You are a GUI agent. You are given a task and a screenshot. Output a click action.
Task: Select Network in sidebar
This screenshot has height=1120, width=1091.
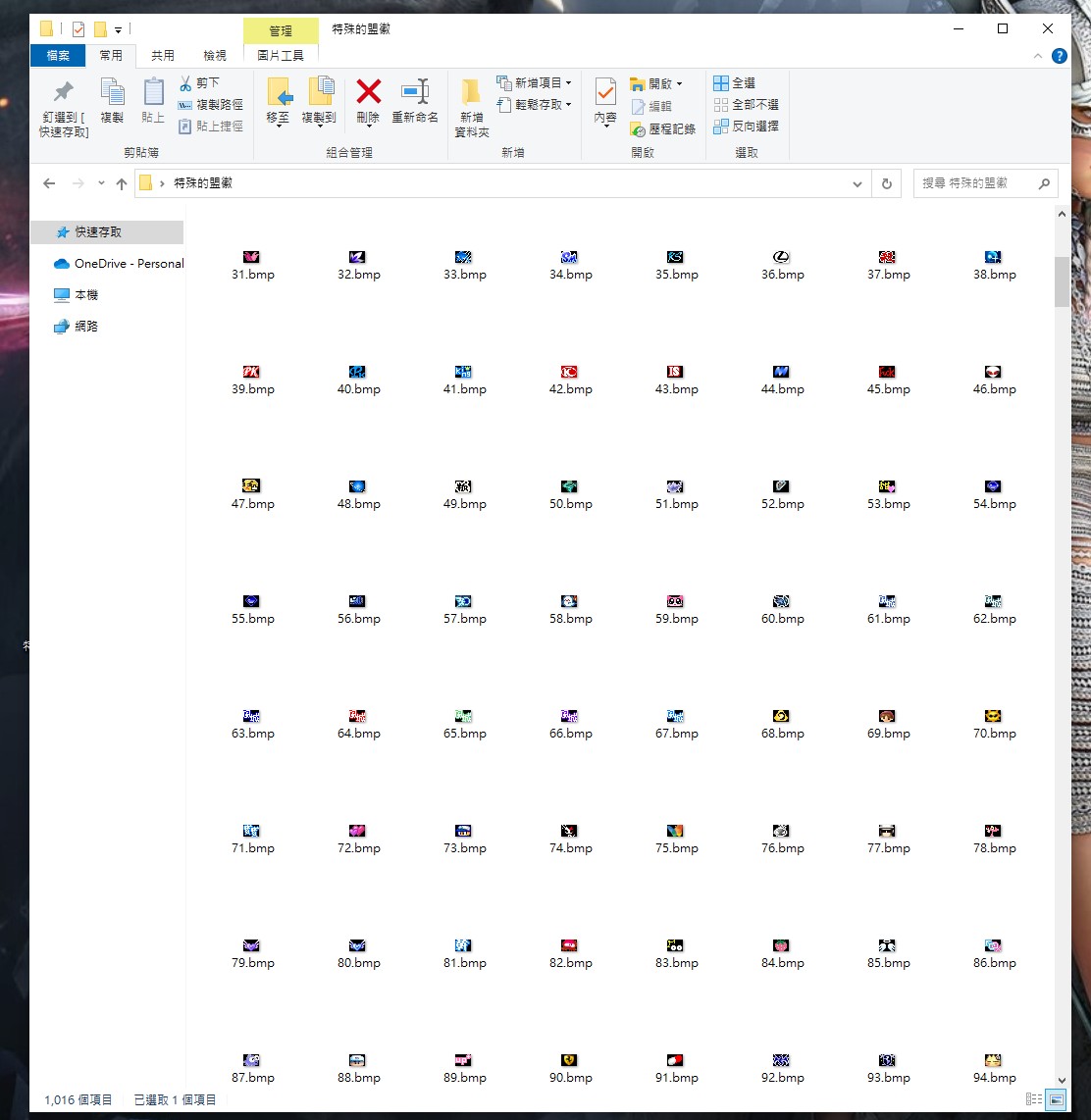point(77,327)
